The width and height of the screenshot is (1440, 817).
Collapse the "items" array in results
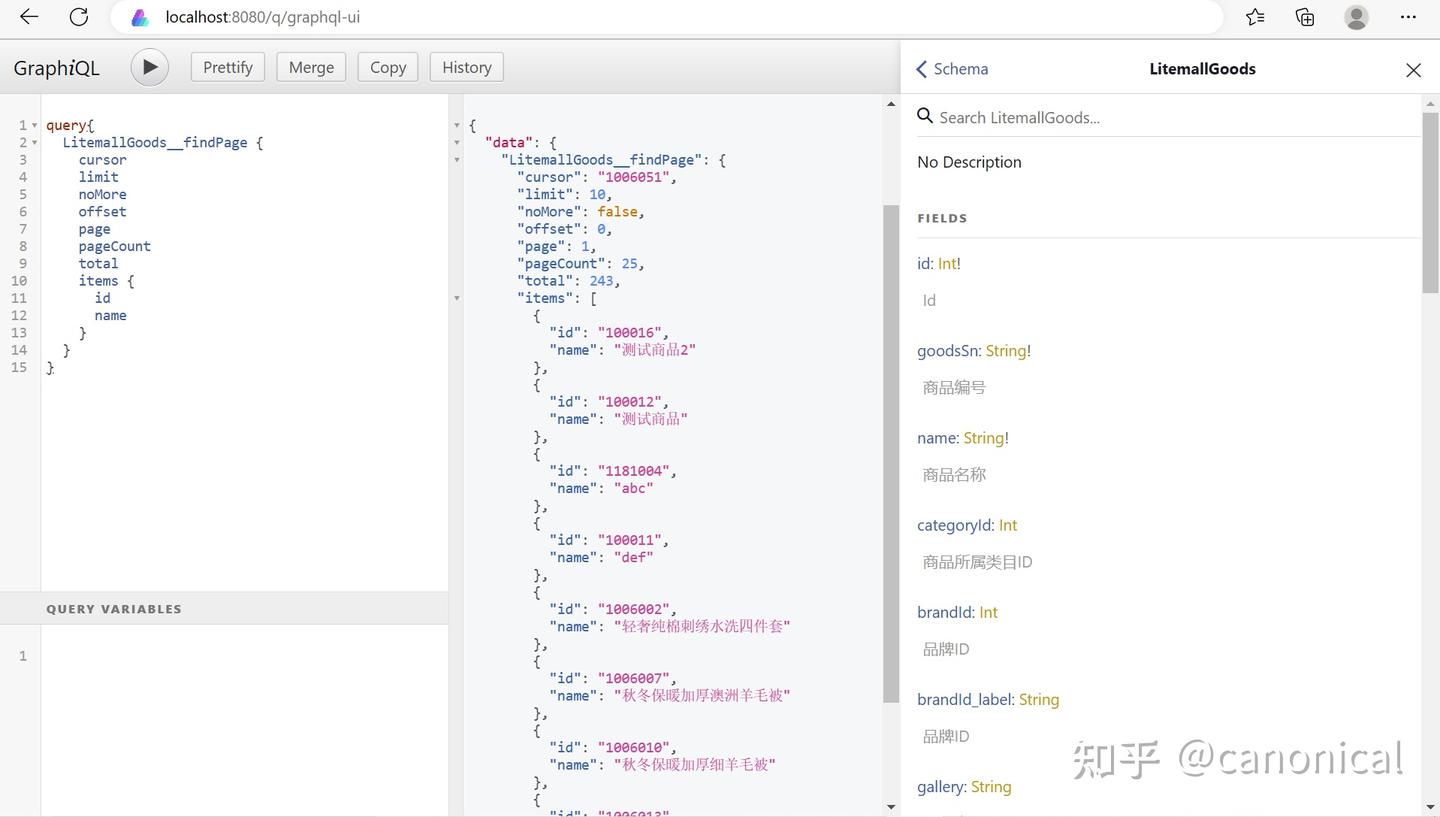[x=457, y=298]
